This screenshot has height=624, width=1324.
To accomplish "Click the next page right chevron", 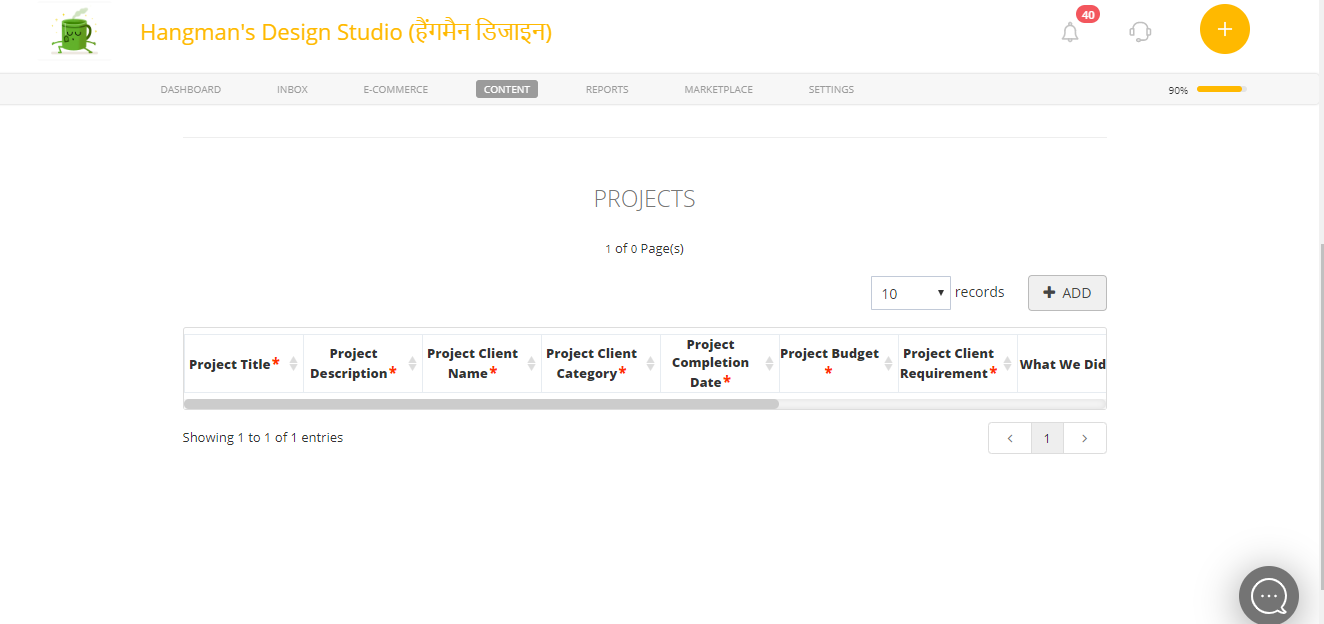I will [1084, 438].
